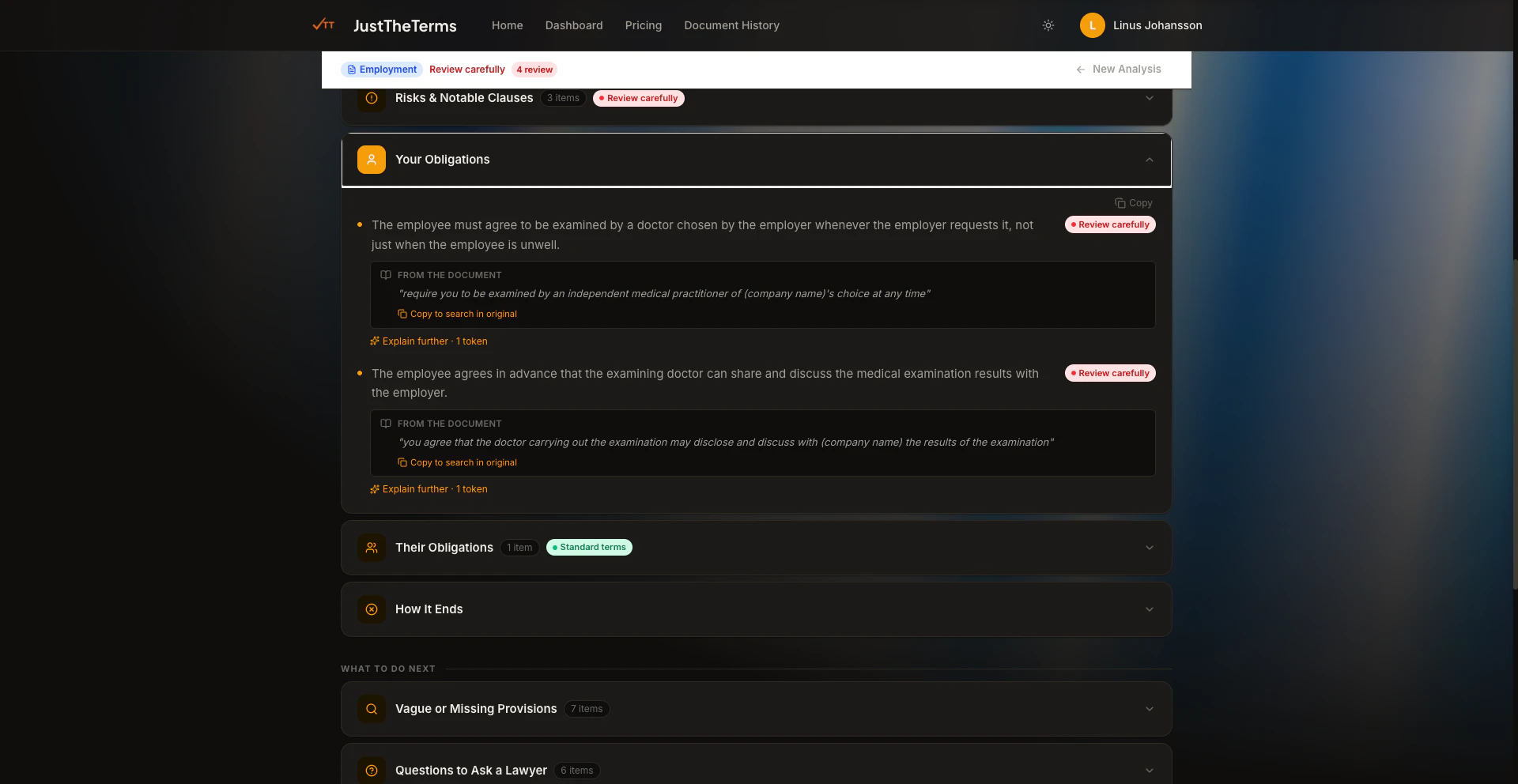Click the Review carefully badge on the examination obligation
The width and height of the screenshot is (1518, 784).
(1110, 224)
